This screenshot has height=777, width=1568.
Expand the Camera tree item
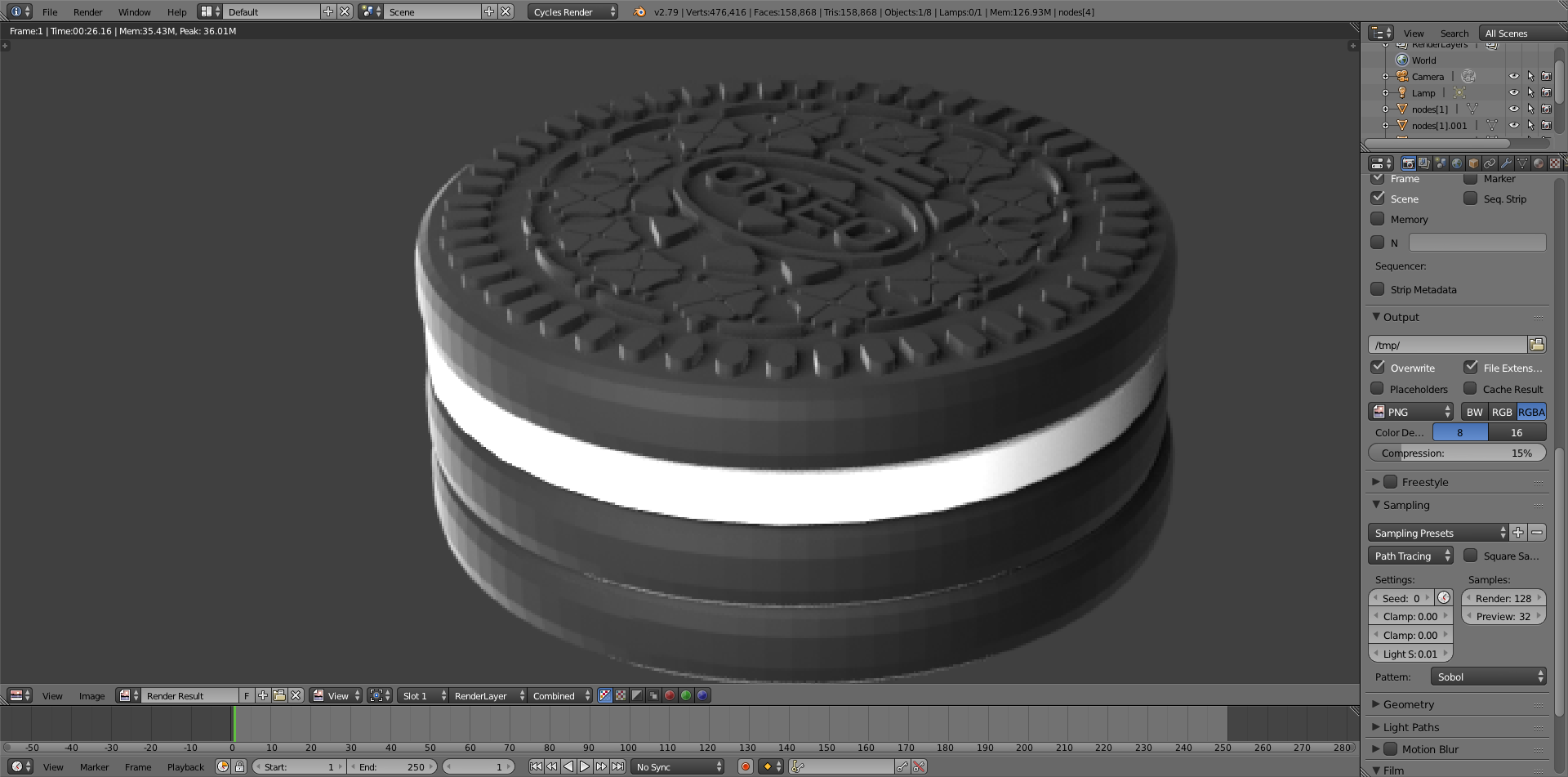(1385, 76)
